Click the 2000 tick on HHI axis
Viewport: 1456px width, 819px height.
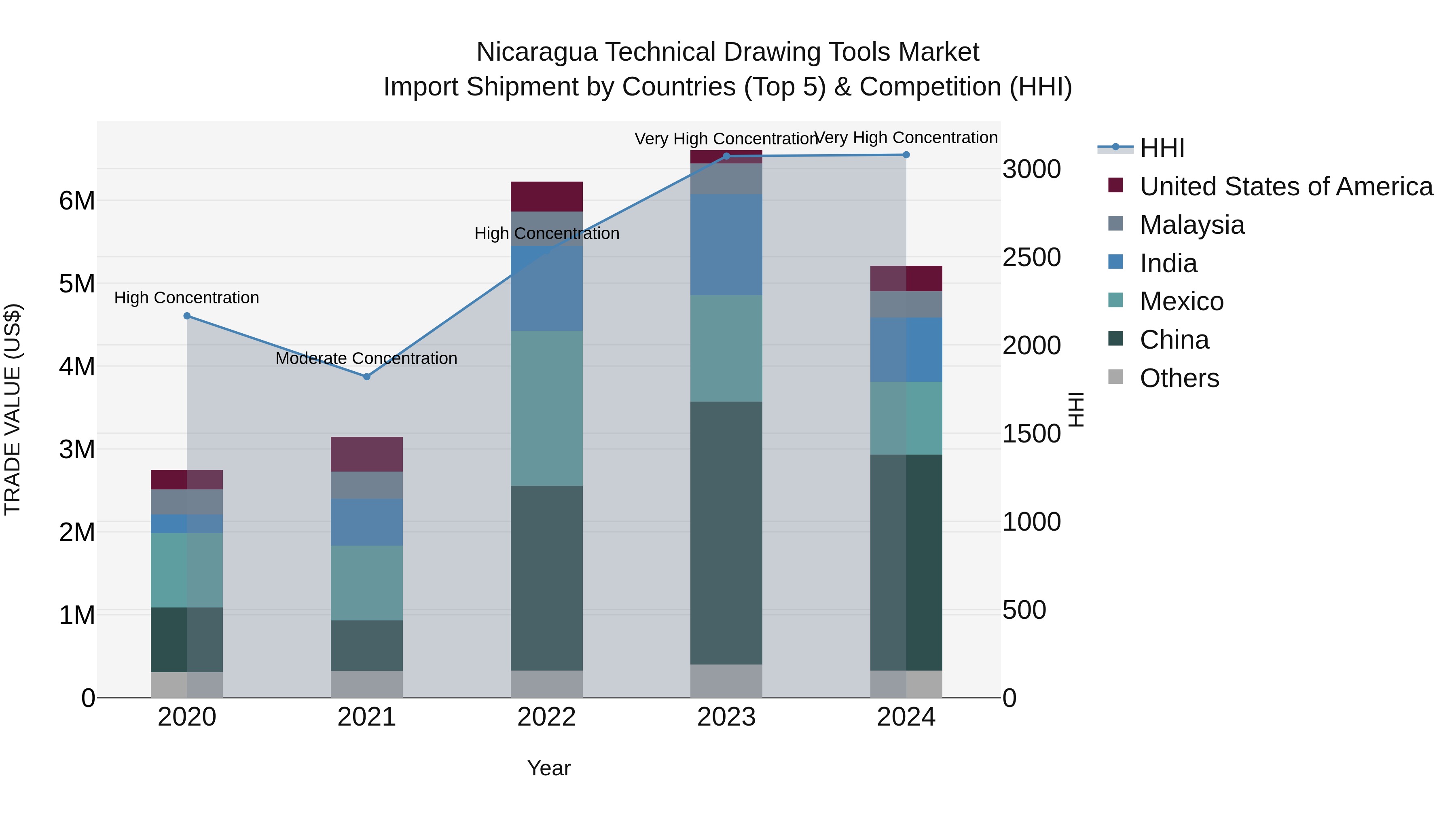pyautogui.click(x=1032, y=345)
